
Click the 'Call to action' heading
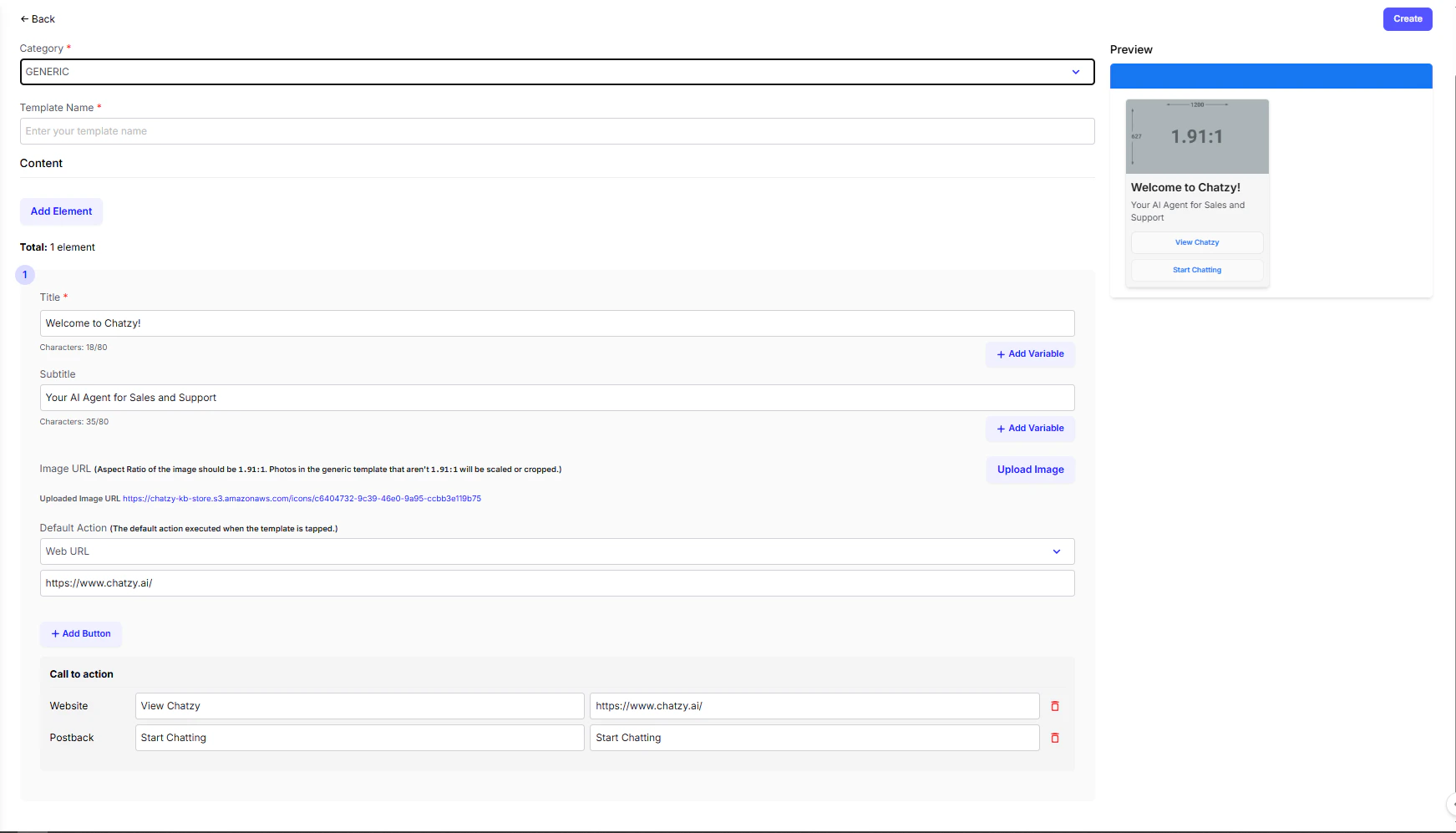click(x=81, y=674)
